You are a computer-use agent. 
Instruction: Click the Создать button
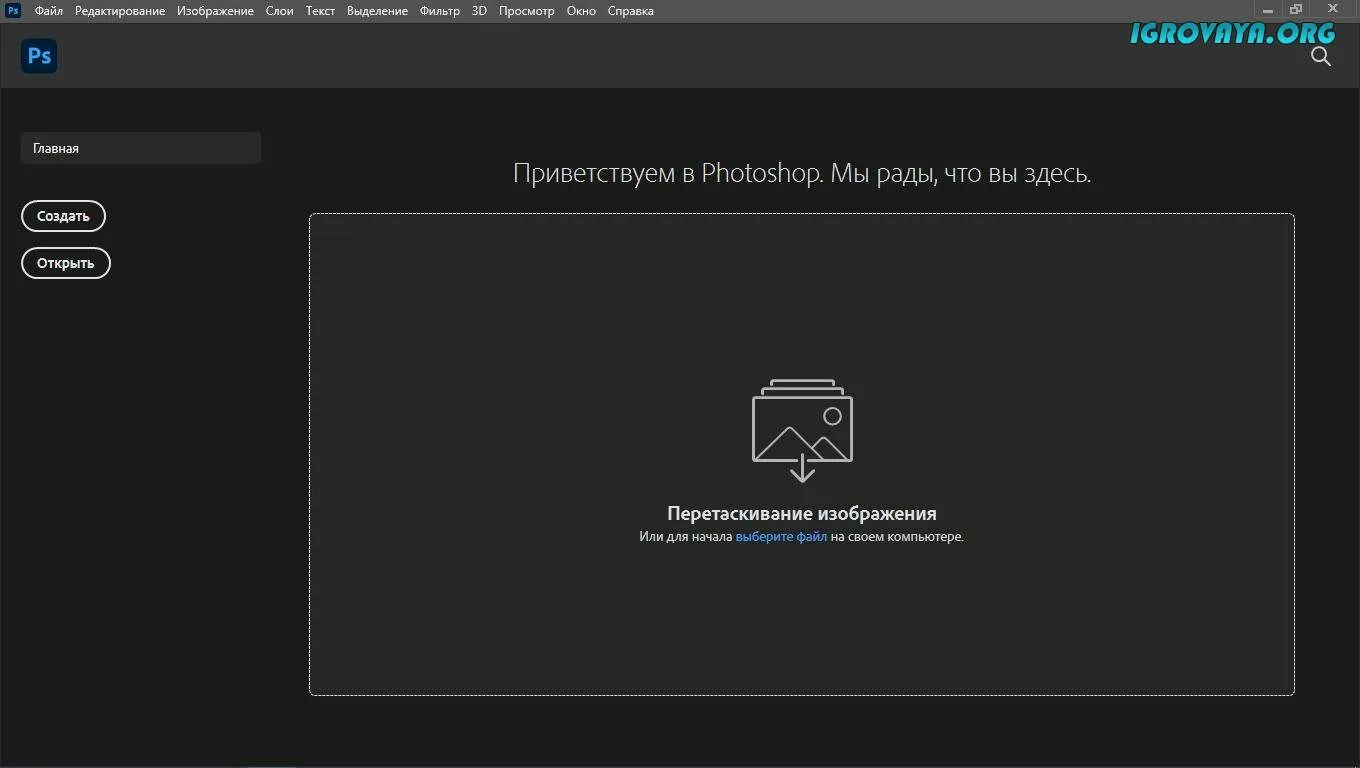(x=63, y=216)
